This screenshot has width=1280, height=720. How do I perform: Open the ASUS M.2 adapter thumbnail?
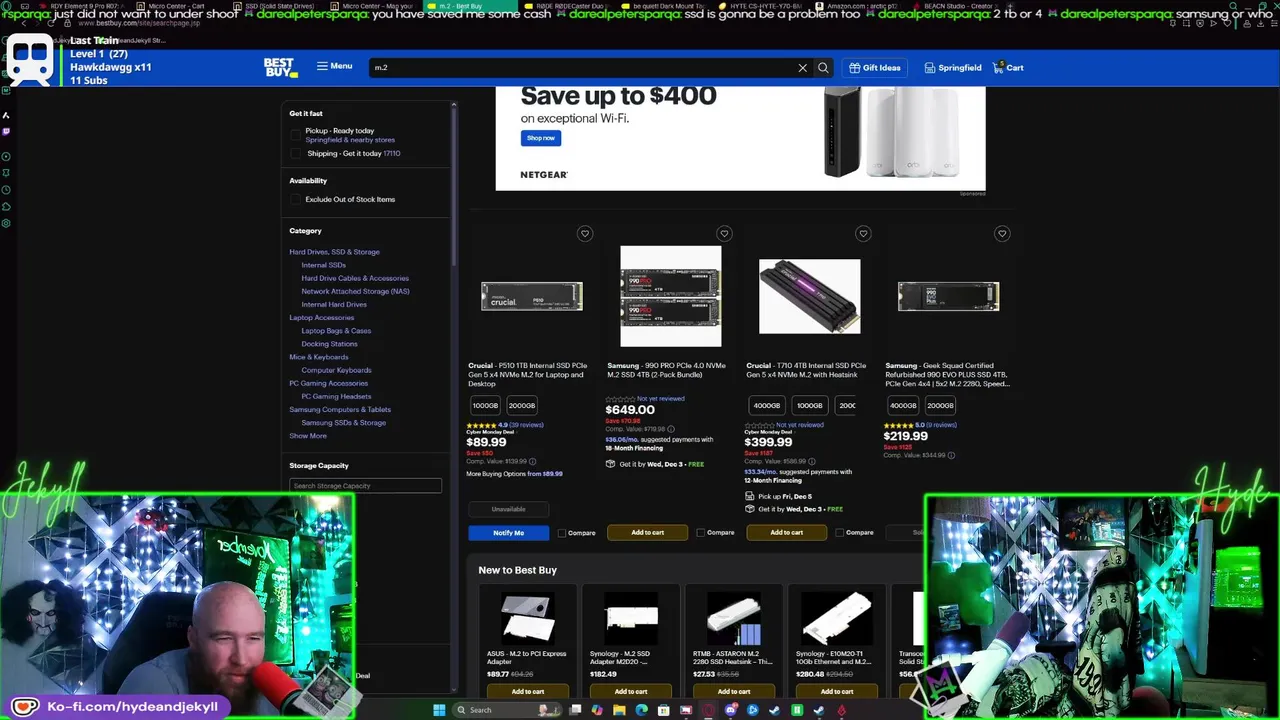coord(527,618)
